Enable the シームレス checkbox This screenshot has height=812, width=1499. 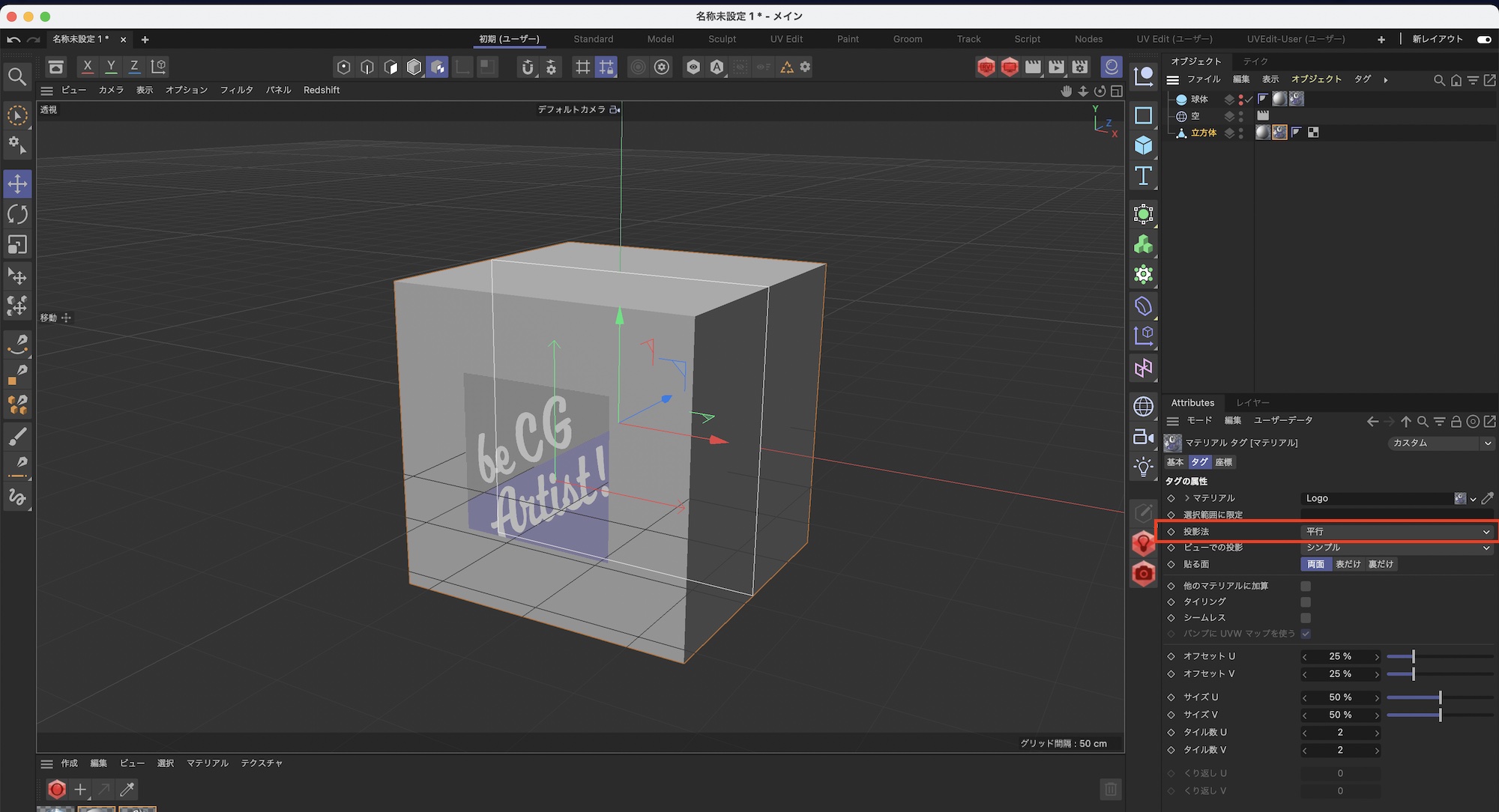pyautogui.click(x=1306, y=618)
